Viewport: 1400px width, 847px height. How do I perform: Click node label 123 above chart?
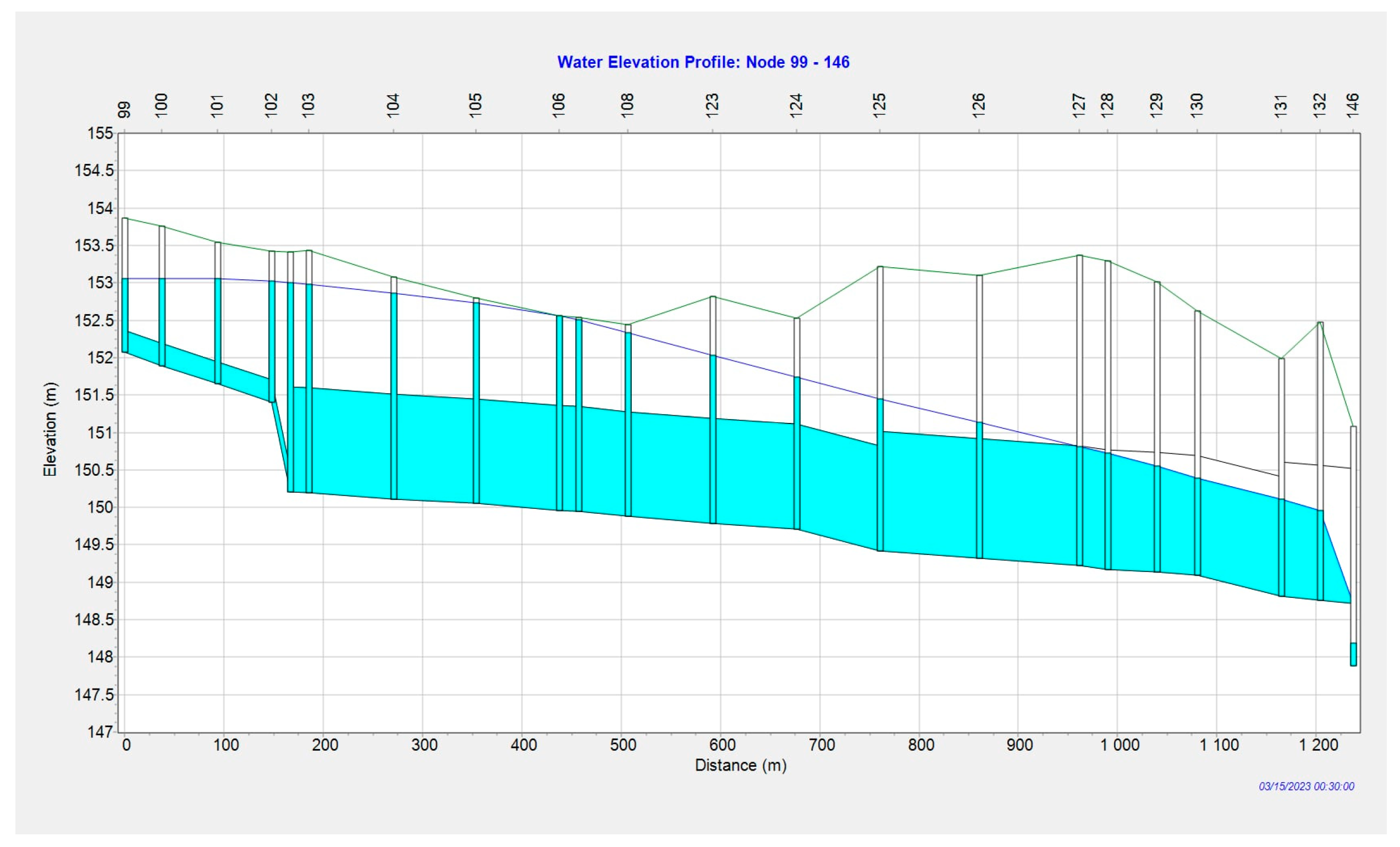[713, 106]
